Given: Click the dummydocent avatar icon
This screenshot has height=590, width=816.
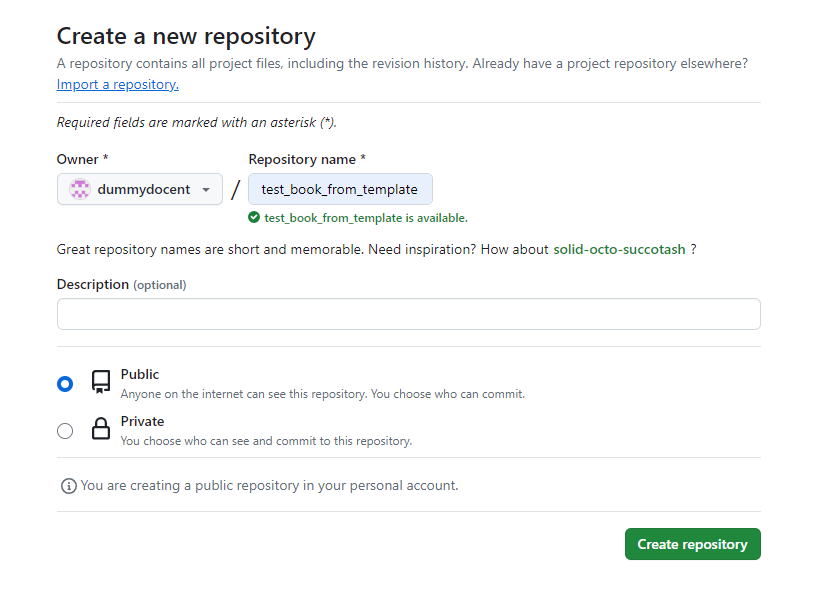Looking at the screenshot, I should 81,189.
